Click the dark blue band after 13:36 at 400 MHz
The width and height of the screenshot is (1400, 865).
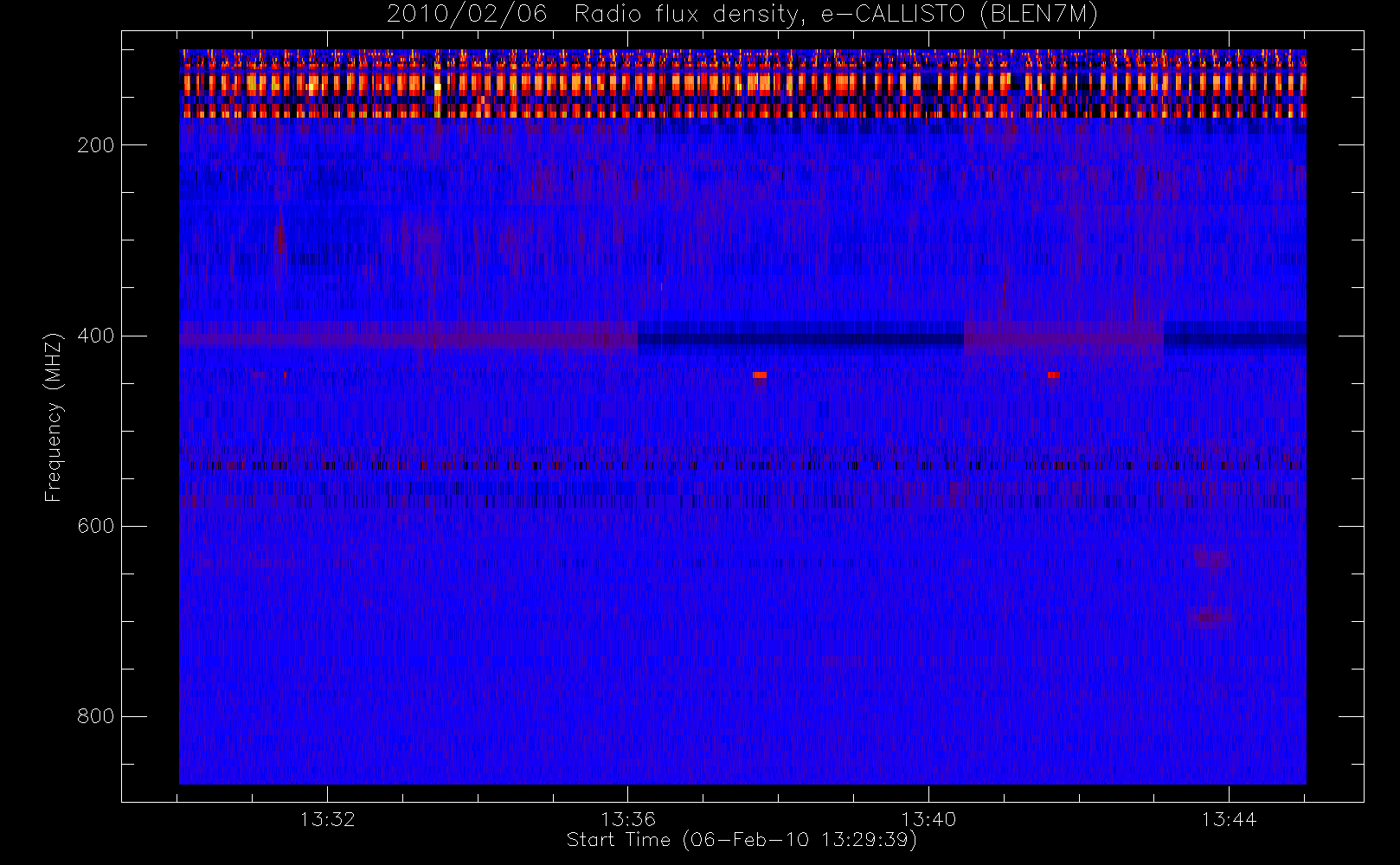pos(801,339)
